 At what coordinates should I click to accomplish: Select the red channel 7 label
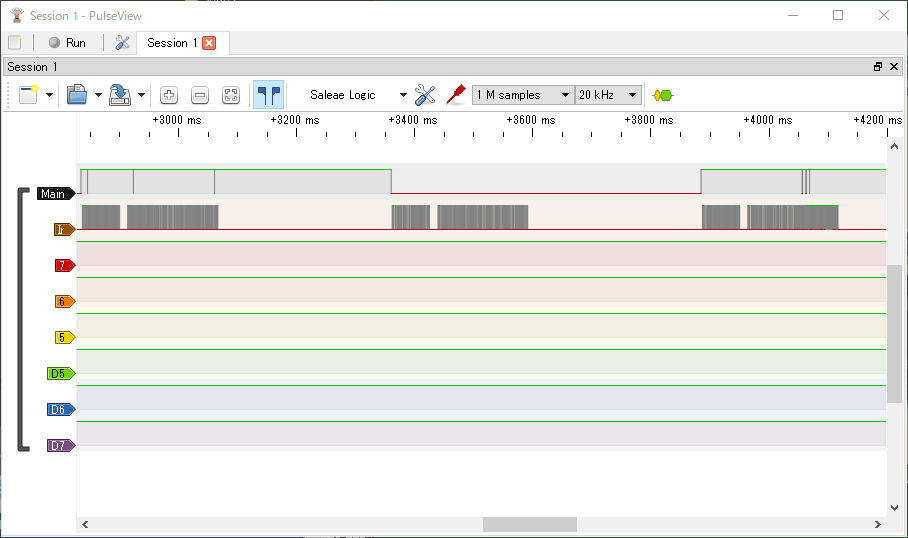click(65, 265)
